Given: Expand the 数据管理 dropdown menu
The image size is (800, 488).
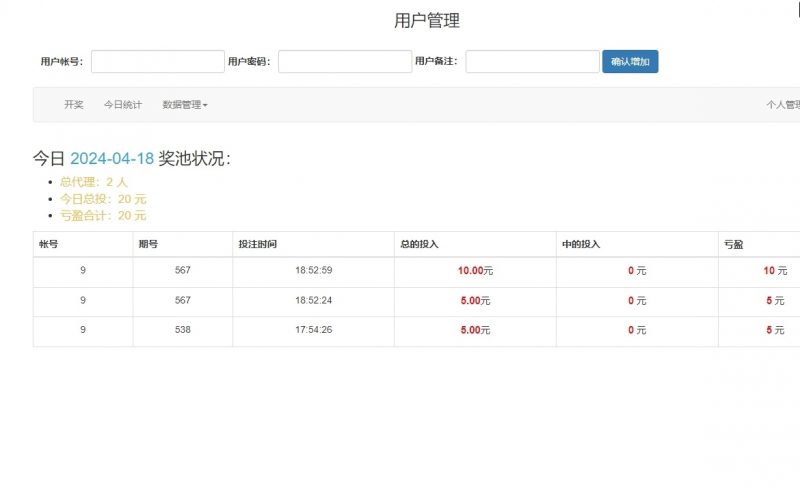Looking at the screenshot, I should [x=185, y=105].
